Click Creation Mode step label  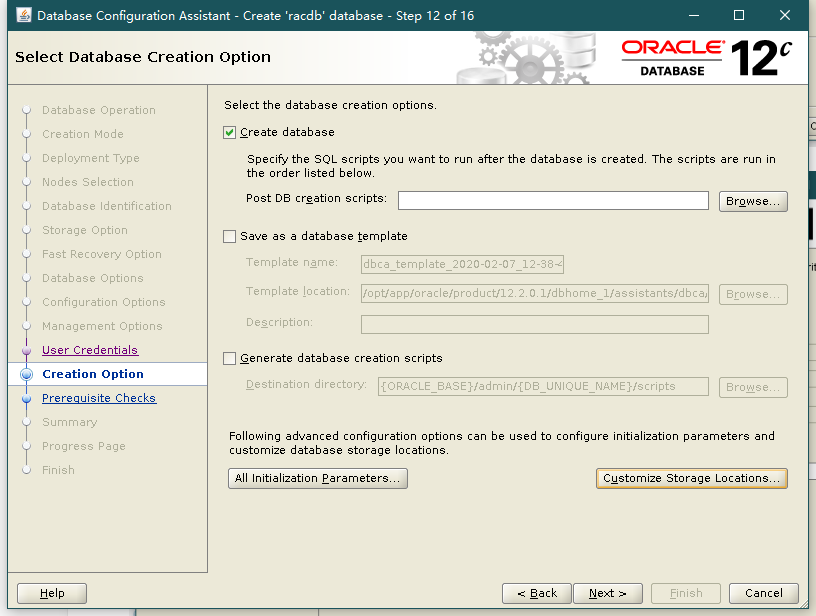[83, 134]
